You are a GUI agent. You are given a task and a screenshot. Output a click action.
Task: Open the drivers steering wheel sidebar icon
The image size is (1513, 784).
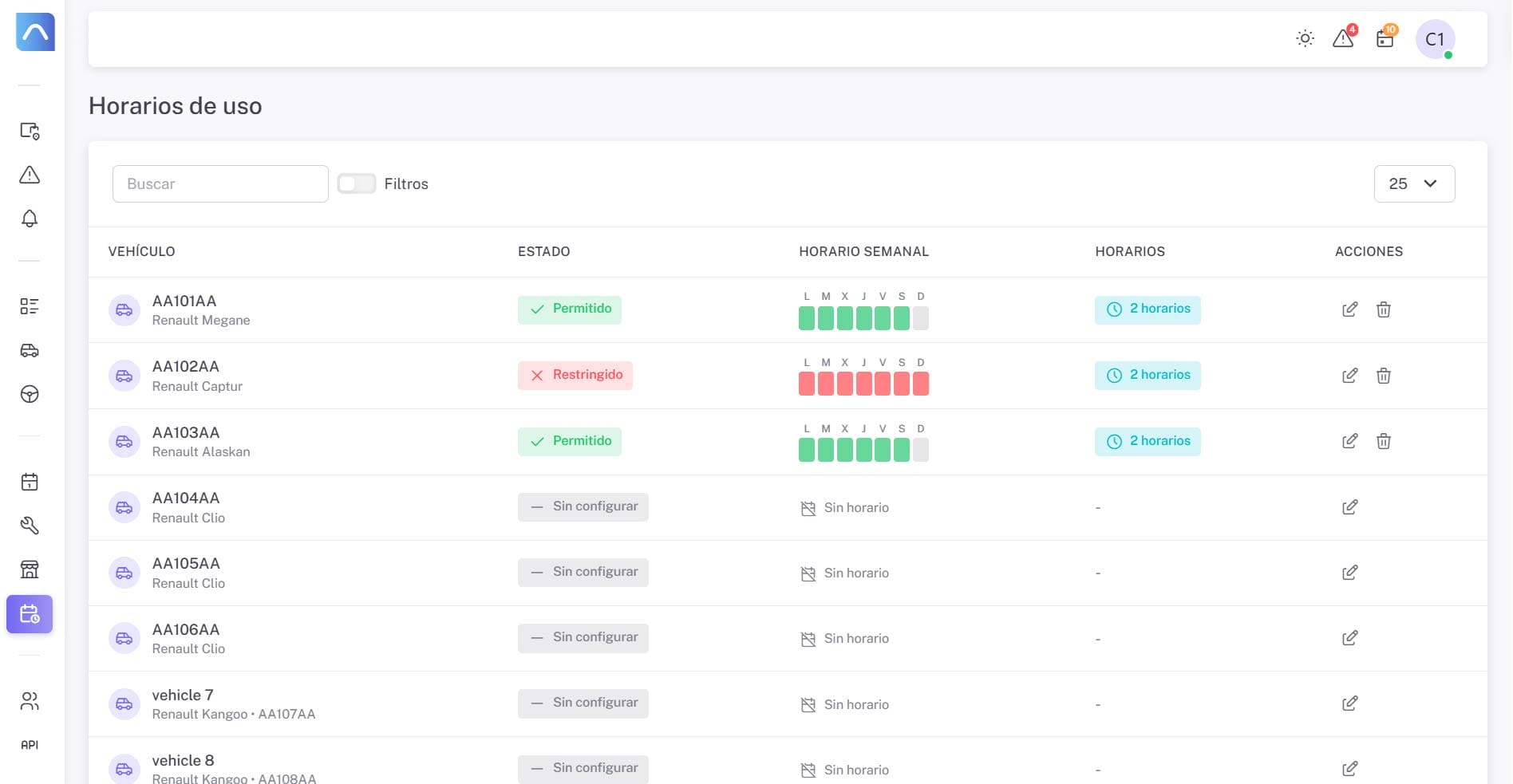click(30, 394)
